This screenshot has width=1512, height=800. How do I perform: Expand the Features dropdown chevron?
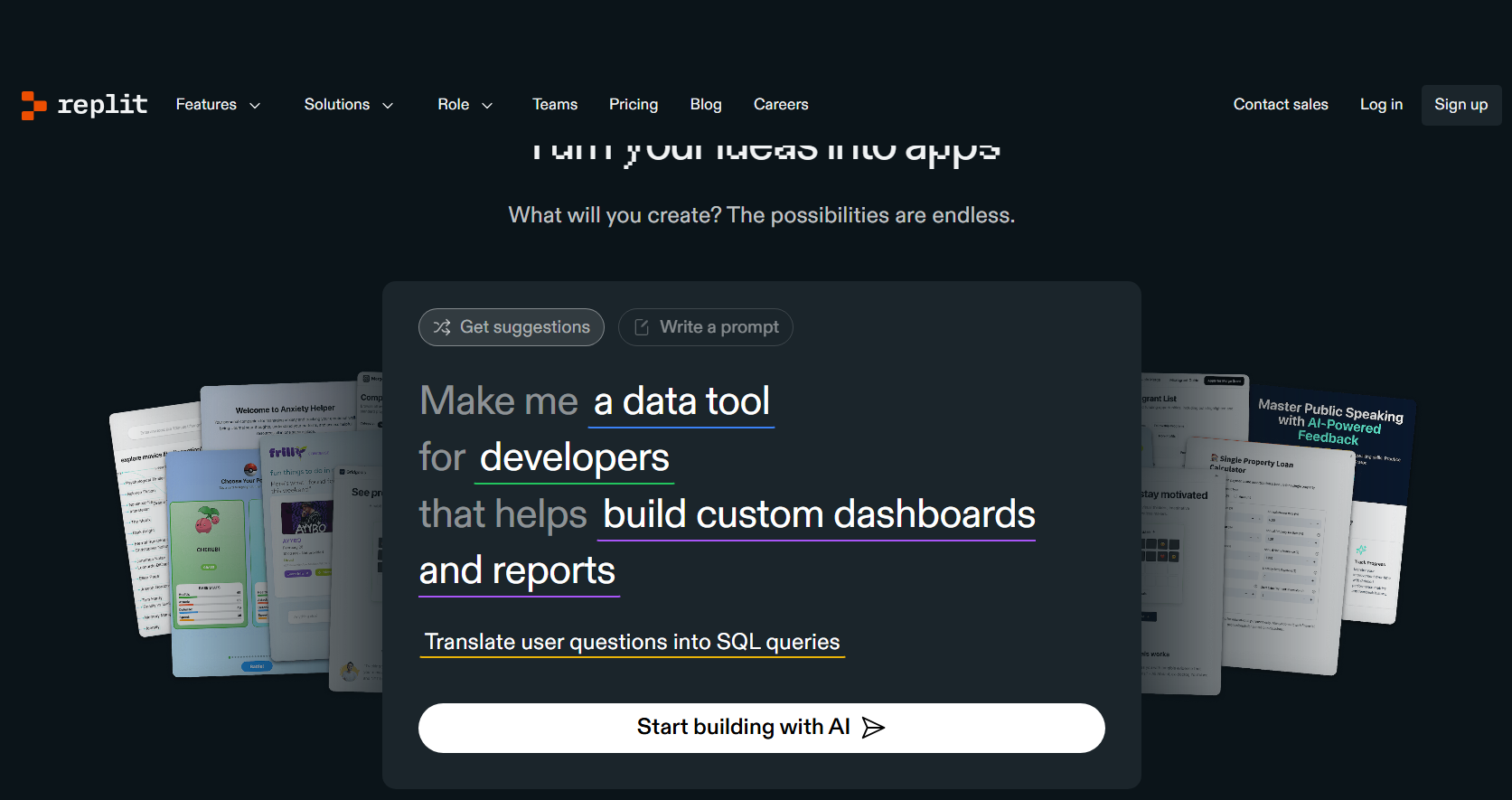pos(255,106)
